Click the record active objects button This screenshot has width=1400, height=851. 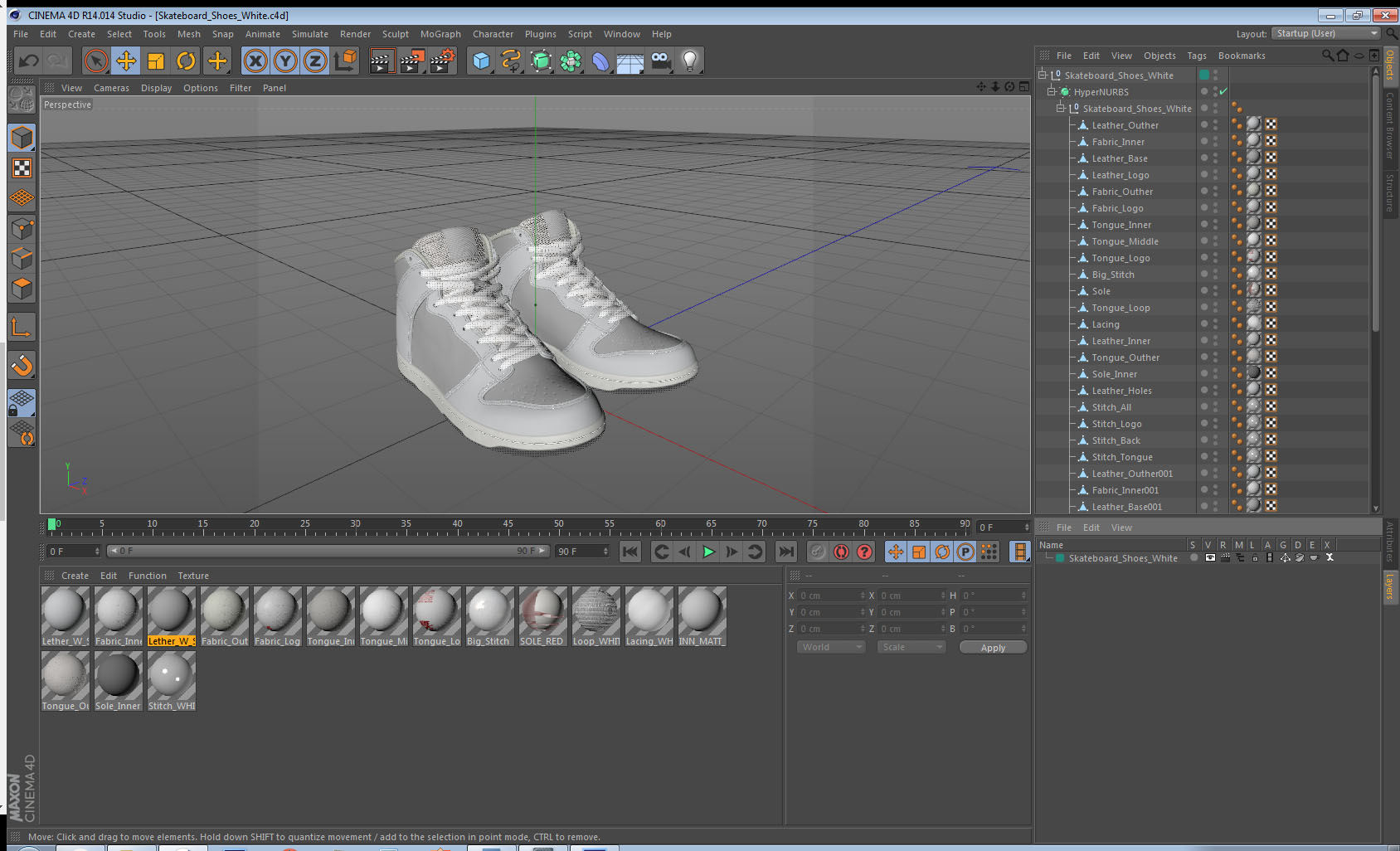[x=818, y=552]
